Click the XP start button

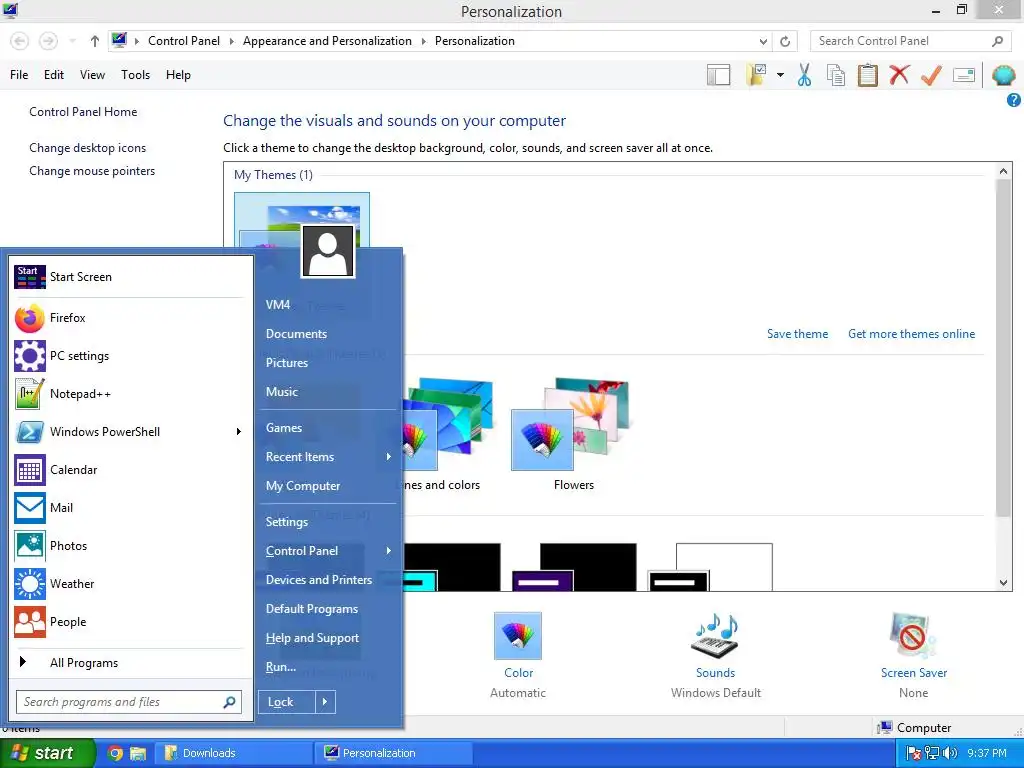point(48,753)
